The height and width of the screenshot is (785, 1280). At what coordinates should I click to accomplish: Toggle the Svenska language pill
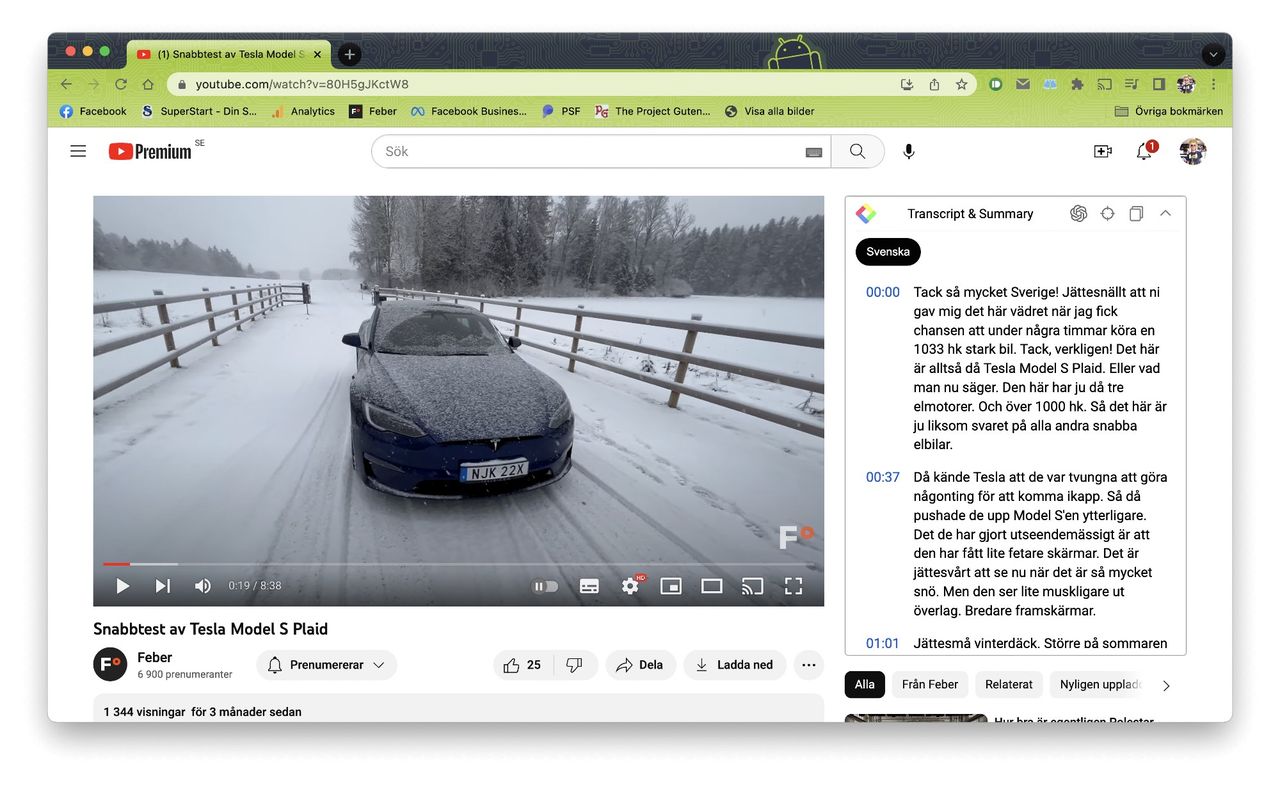pyautogui.click(x=888, y=251)
